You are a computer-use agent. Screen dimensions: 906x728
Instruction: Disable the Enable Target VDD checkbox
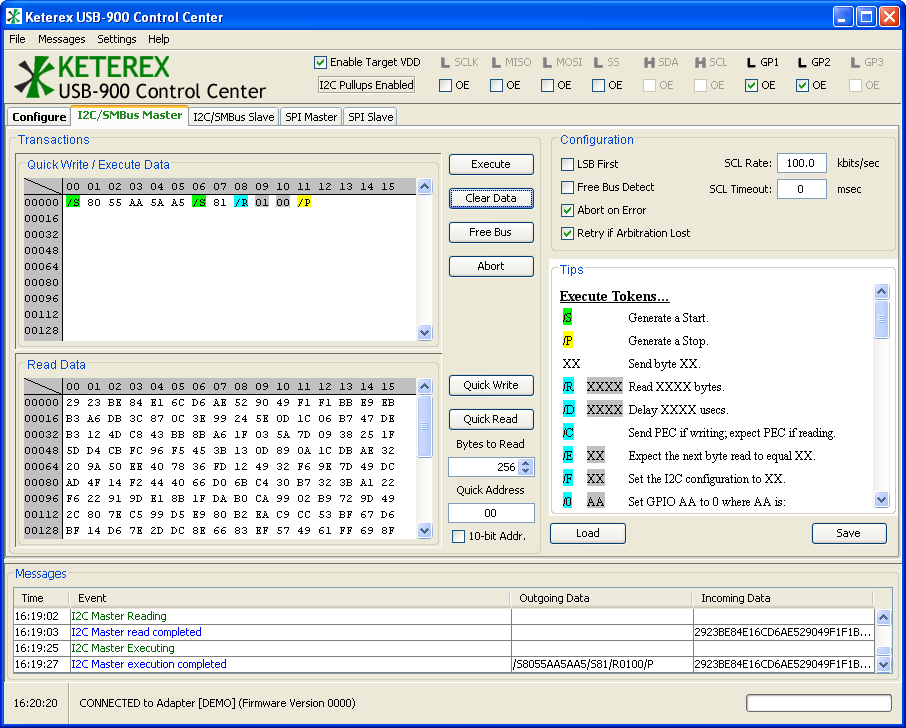tap(321, 62)
